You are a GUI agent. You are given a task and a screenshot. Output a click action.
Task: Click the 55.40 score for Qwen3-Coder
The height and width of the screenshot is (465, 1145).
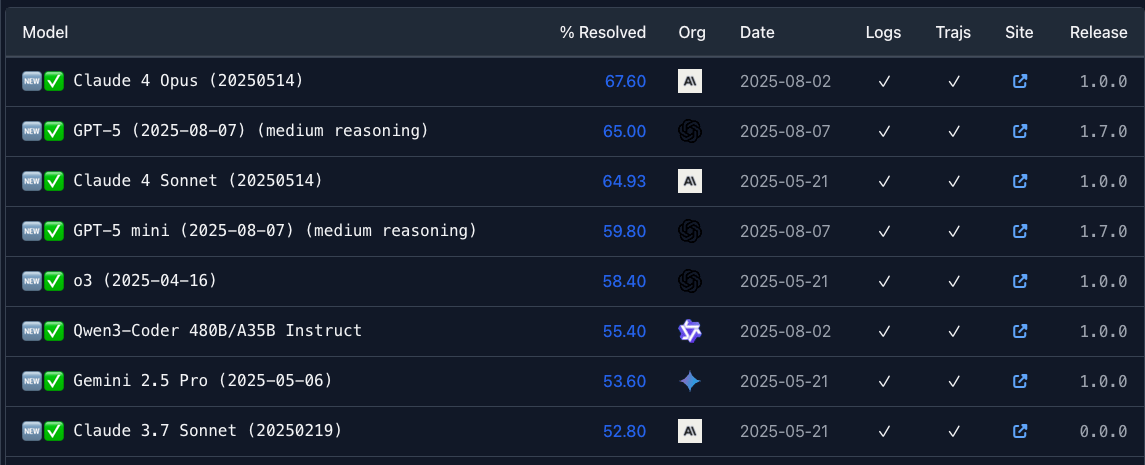[x=624, y=331]
